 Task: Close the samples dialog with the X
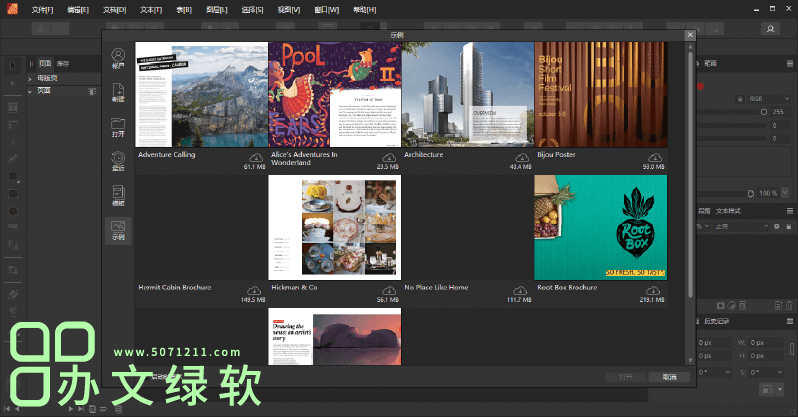pyautogui.click(x=690, y=35)
